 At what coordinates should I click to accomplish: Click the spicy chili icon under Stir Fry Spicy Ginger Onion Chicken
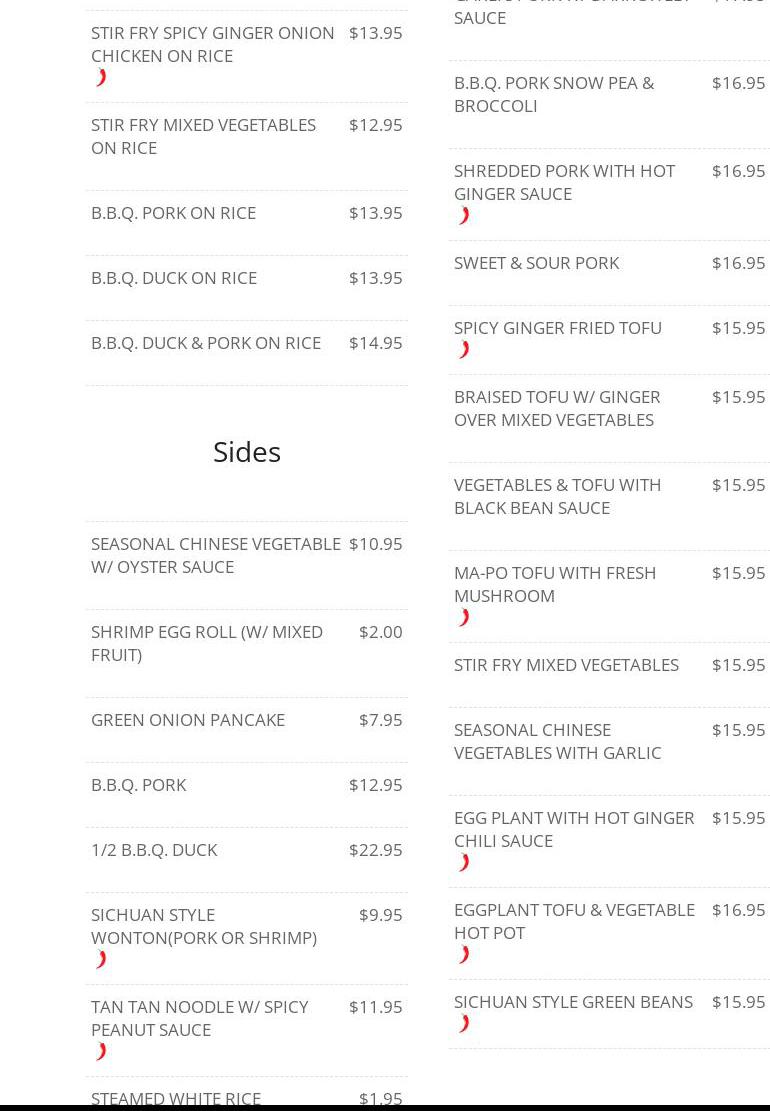pyautogui.click(x=101, y=78)
